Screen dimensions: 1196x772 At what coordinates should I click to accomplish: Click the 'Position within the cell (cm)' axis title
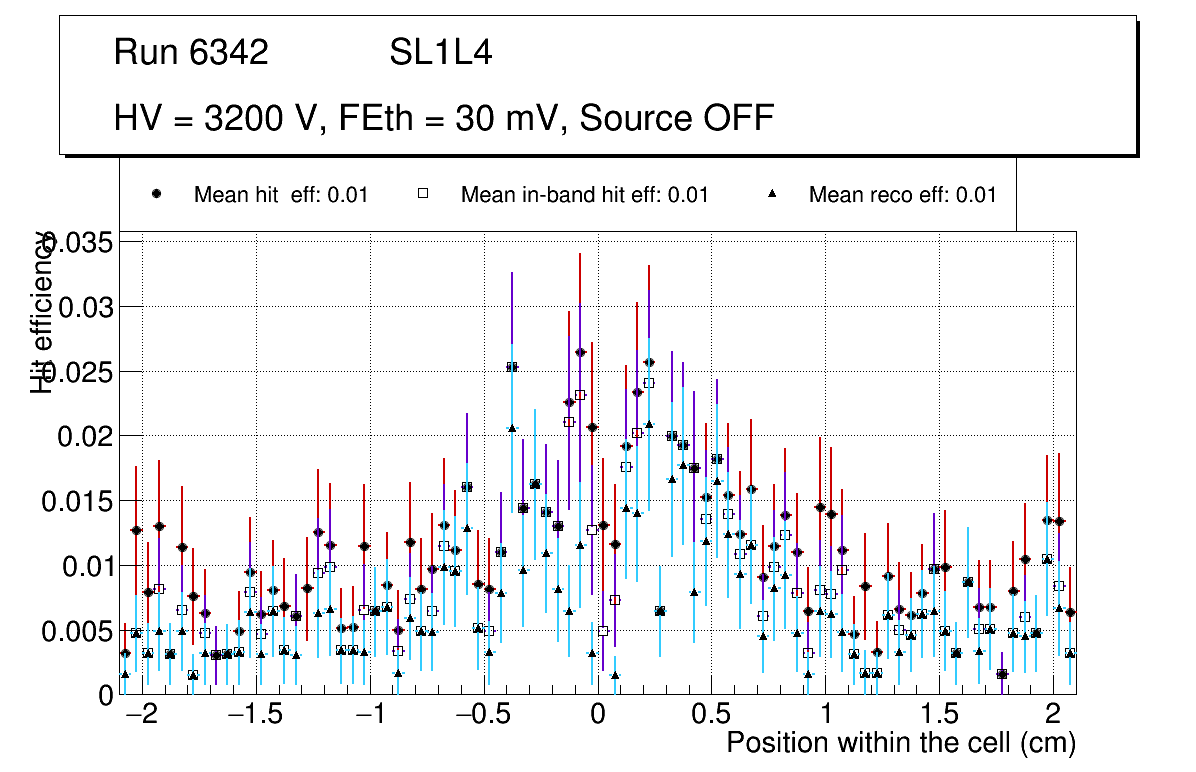(900, 743)
